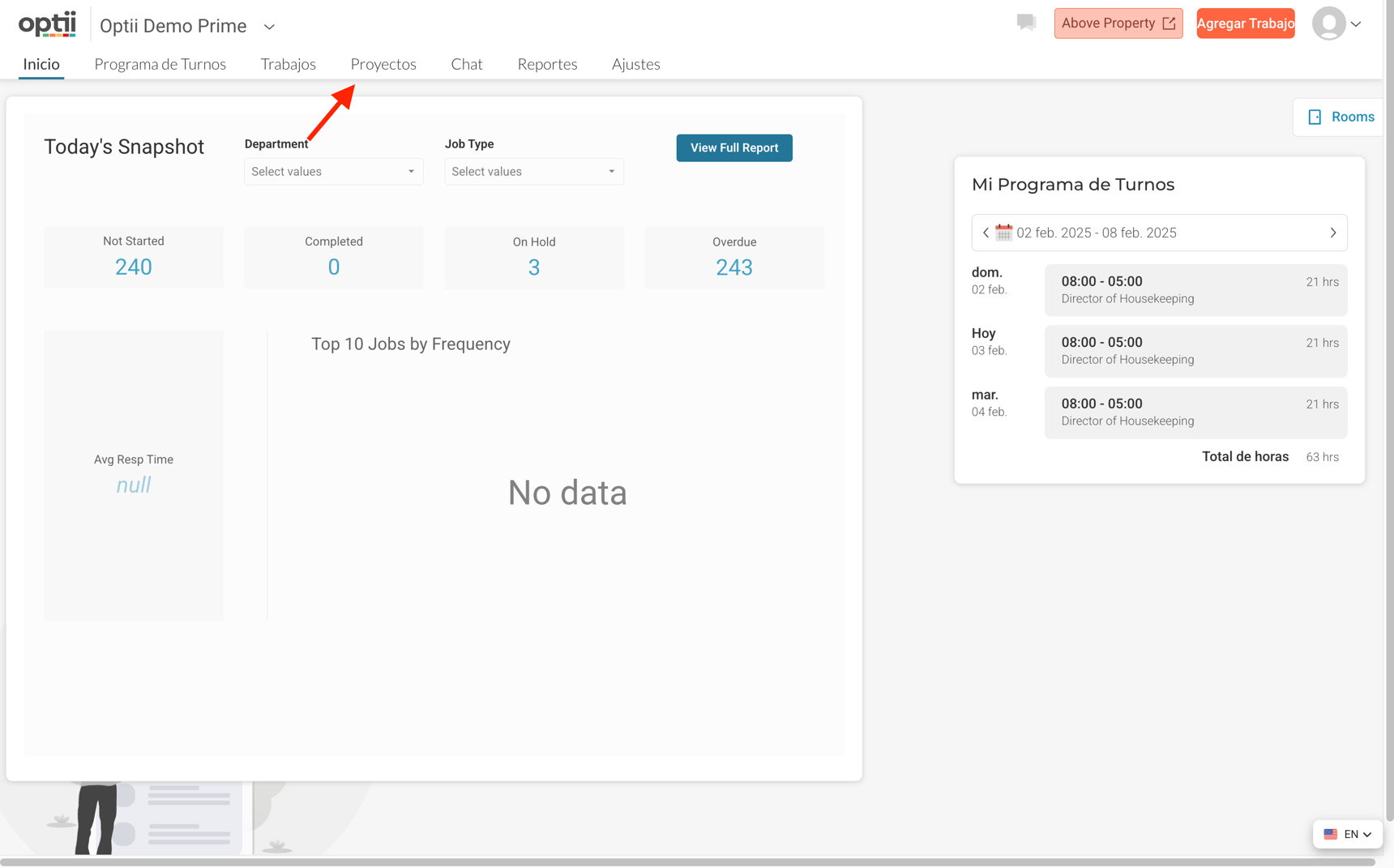
Task: Open the Department select values dropdown
Action: coord(333,172)
